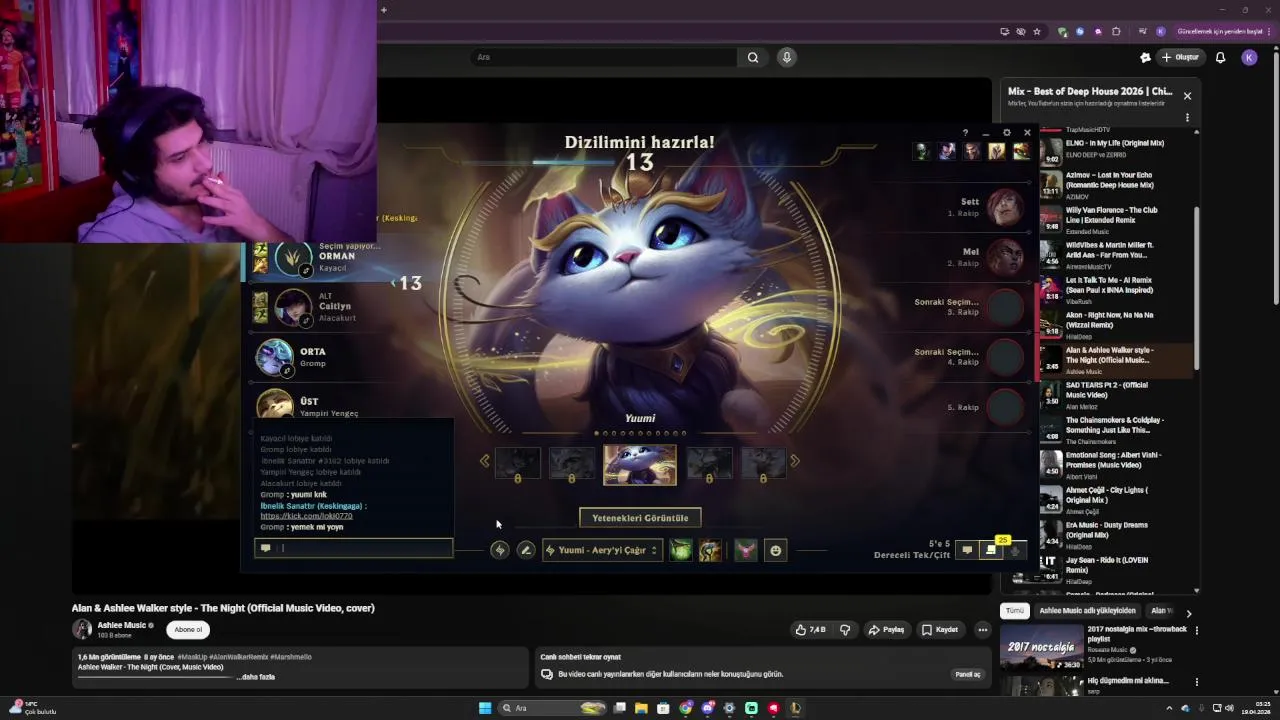The width and height of the screenshot is (1280, 720).
Task: Select the last locked skin thumbnail
Action: pyautogui.click(x=763, y=464)
